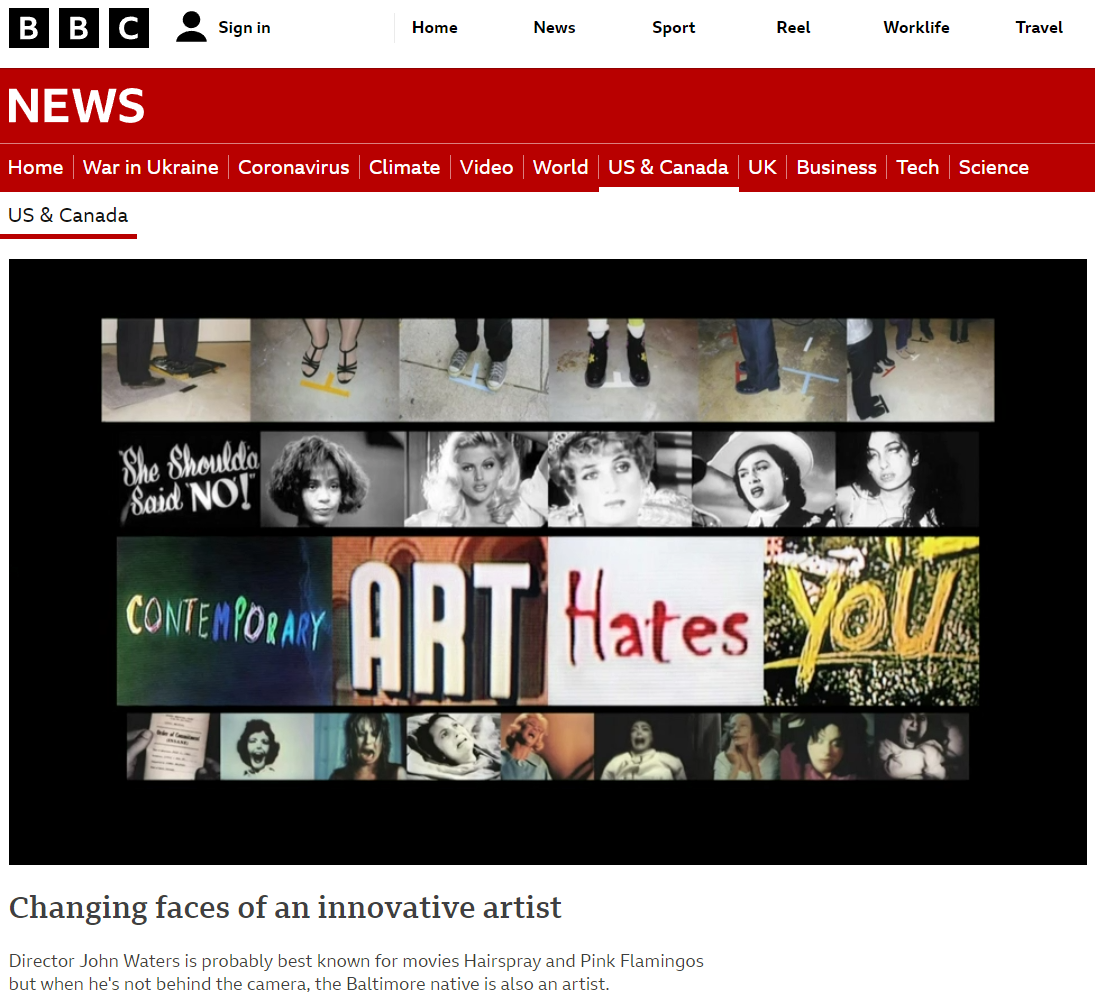Open News in top navigation
Screen dimensions: 1095x997
point(554,27)
